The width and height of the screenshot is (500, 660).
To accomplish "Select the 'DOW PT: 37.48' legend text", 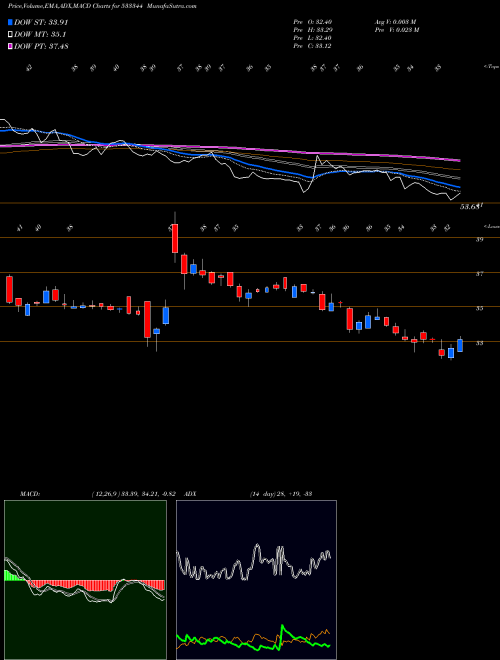I will click(x=41, y=46).
